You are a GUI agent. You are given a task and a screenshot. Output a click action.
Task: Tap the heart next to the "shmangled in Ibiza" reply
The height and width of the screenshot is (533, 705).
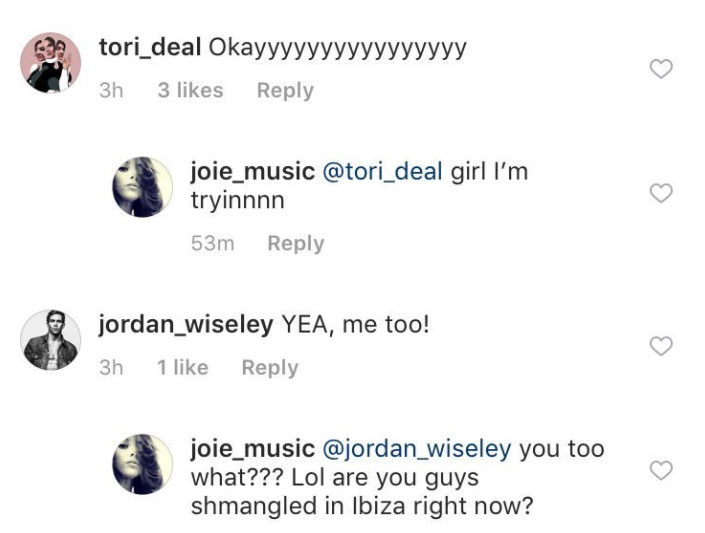[661, 470]
